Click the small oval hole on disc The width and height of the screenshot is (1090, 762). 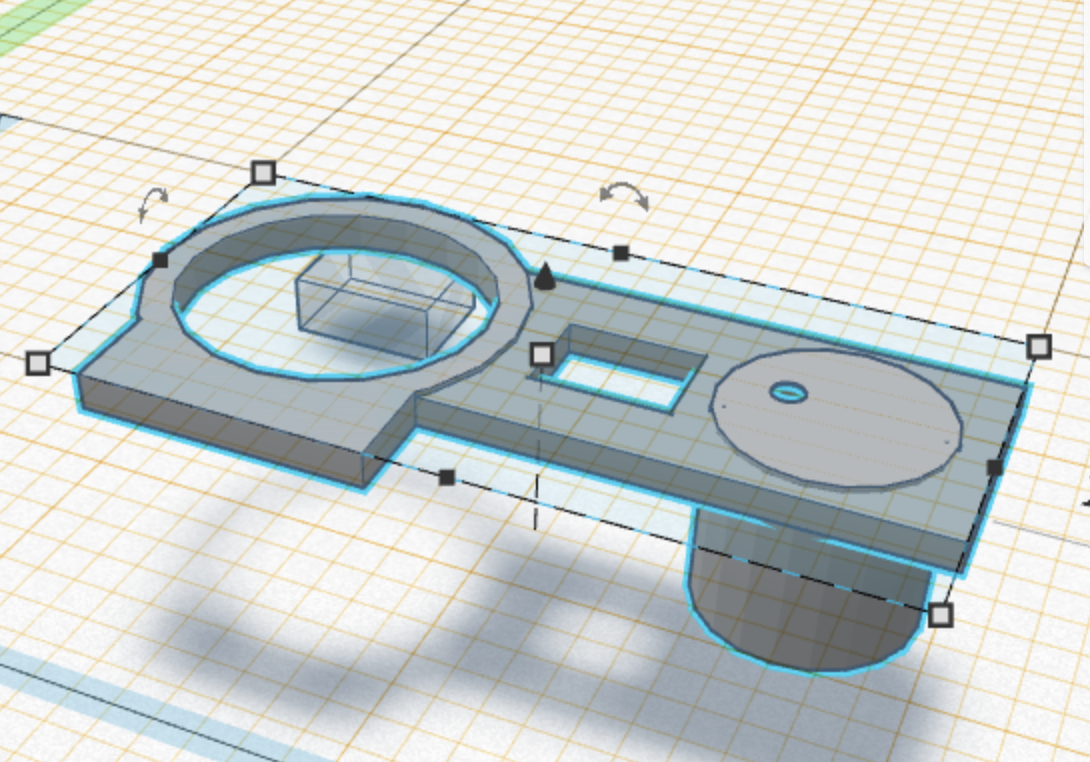pos(789,392)
